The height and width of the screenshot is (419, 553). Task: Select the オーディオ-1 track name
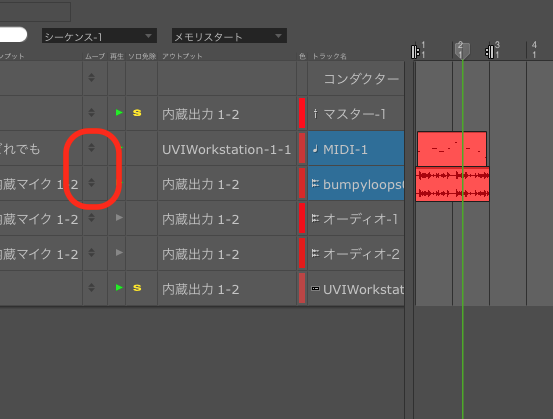(x=360, y=219)
